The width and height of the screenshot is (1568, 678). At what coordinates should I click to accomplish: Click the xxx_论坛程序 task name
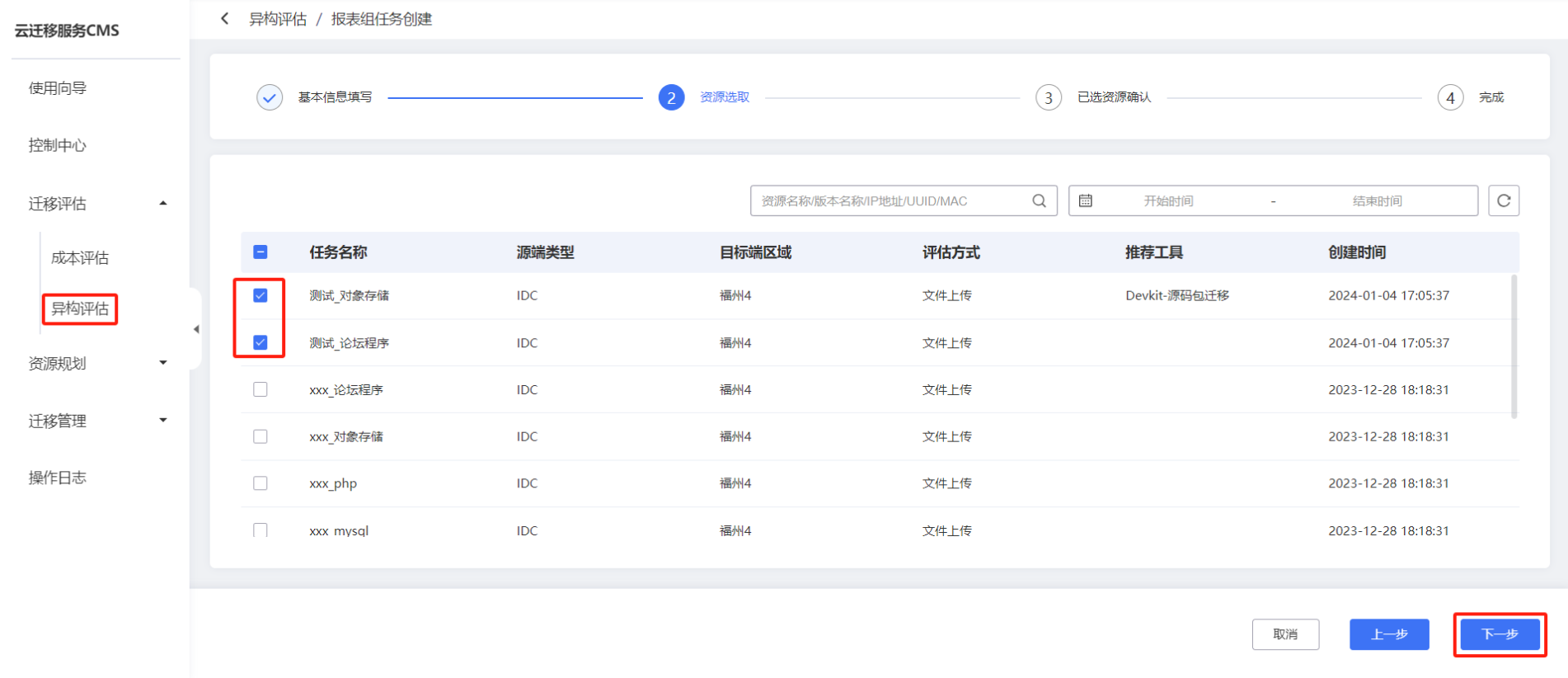tap(345, 389)
